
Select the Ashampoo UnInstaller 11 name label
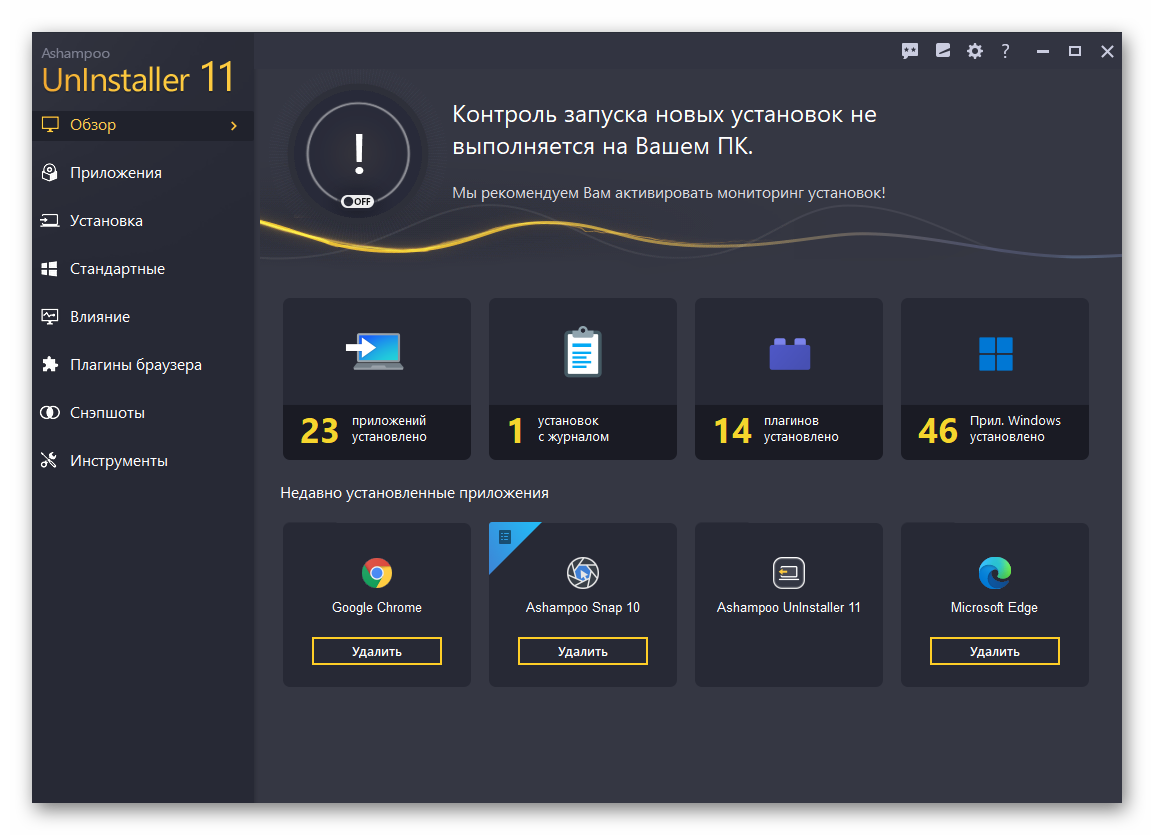click(789, 608)
